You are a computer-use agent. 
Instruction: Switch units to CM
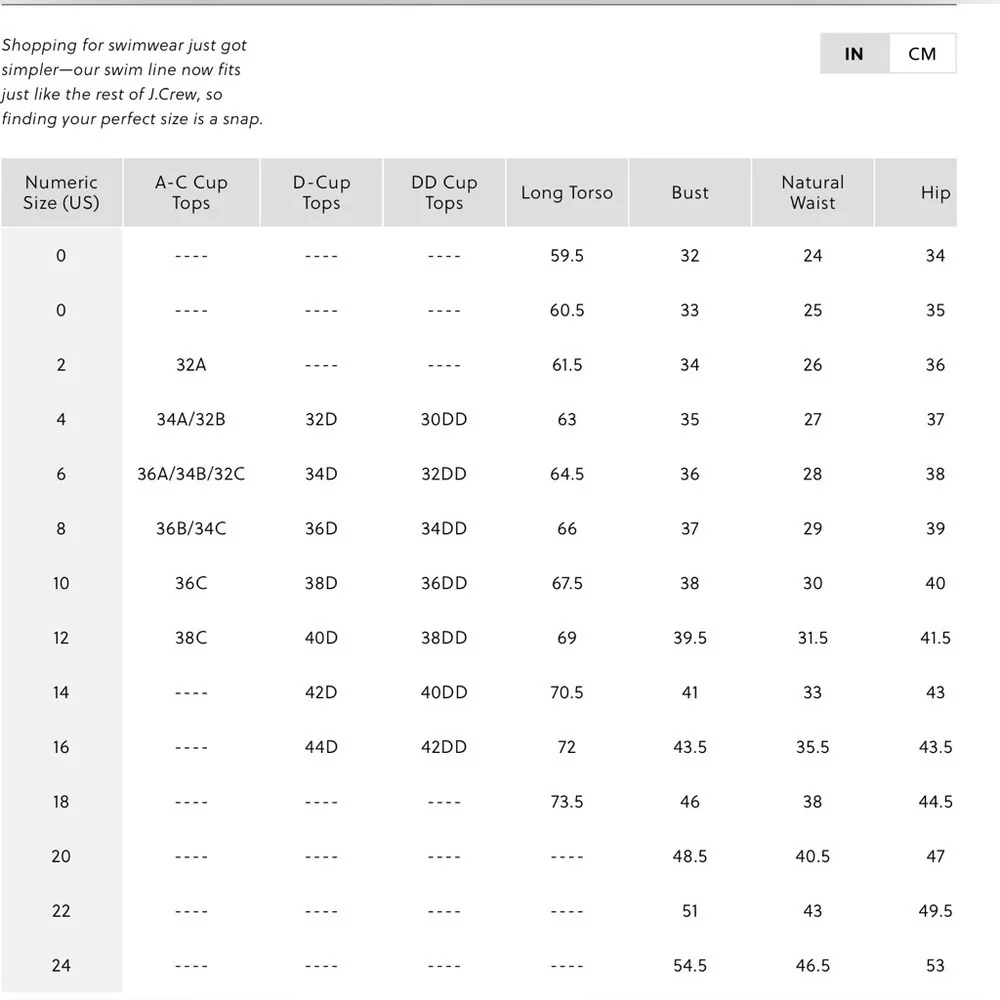(922, 54)
